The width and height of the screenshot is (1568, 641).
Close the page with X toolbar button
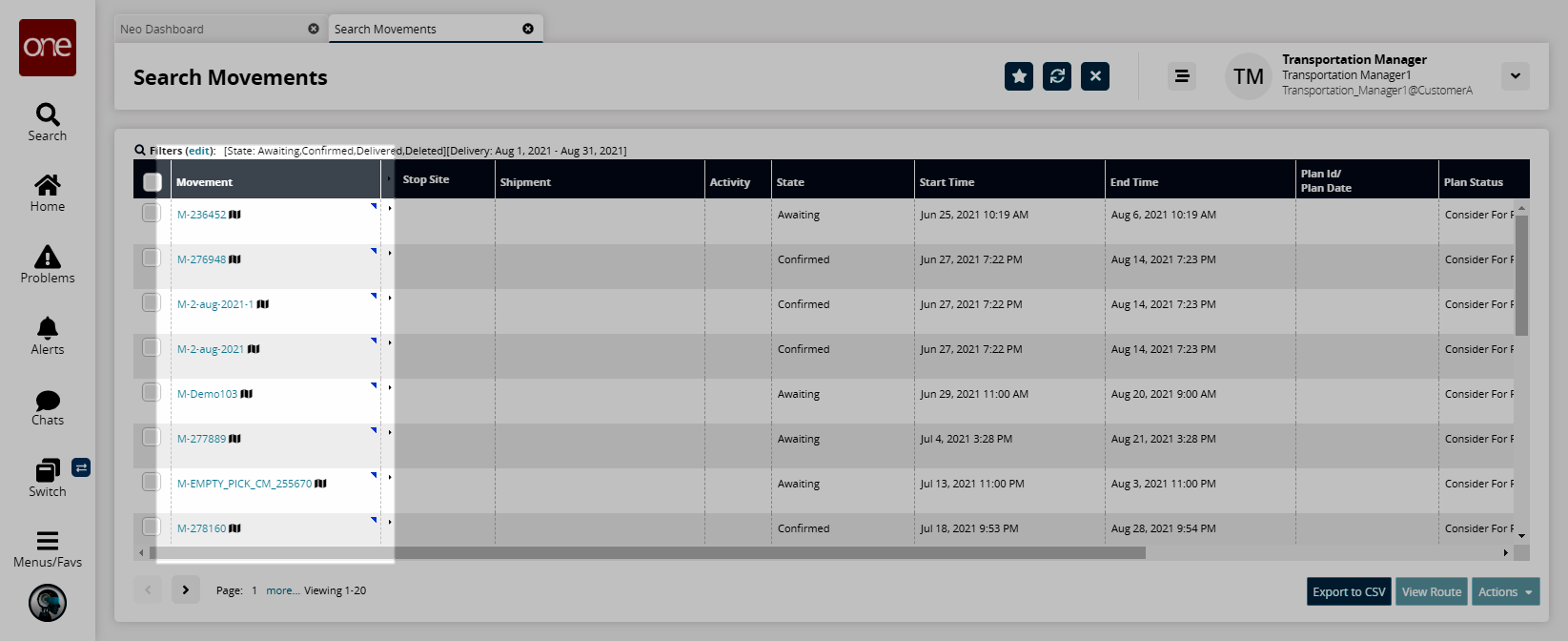(x=1095, y=76)
